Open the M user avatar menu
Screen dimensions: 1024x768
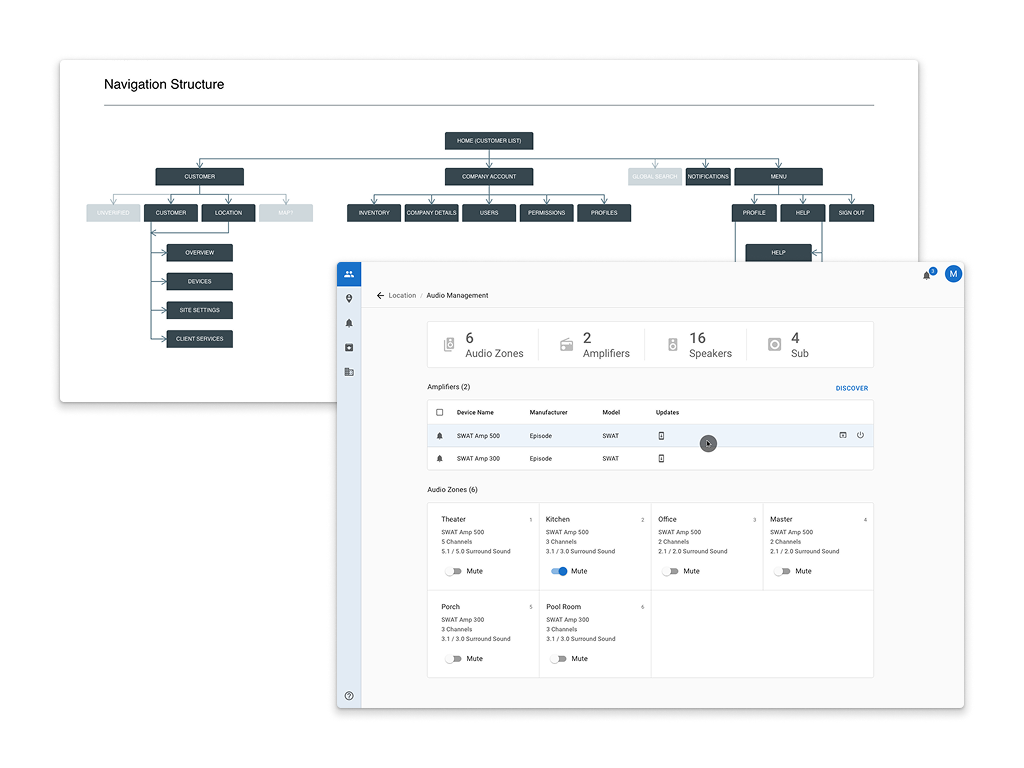953,273
